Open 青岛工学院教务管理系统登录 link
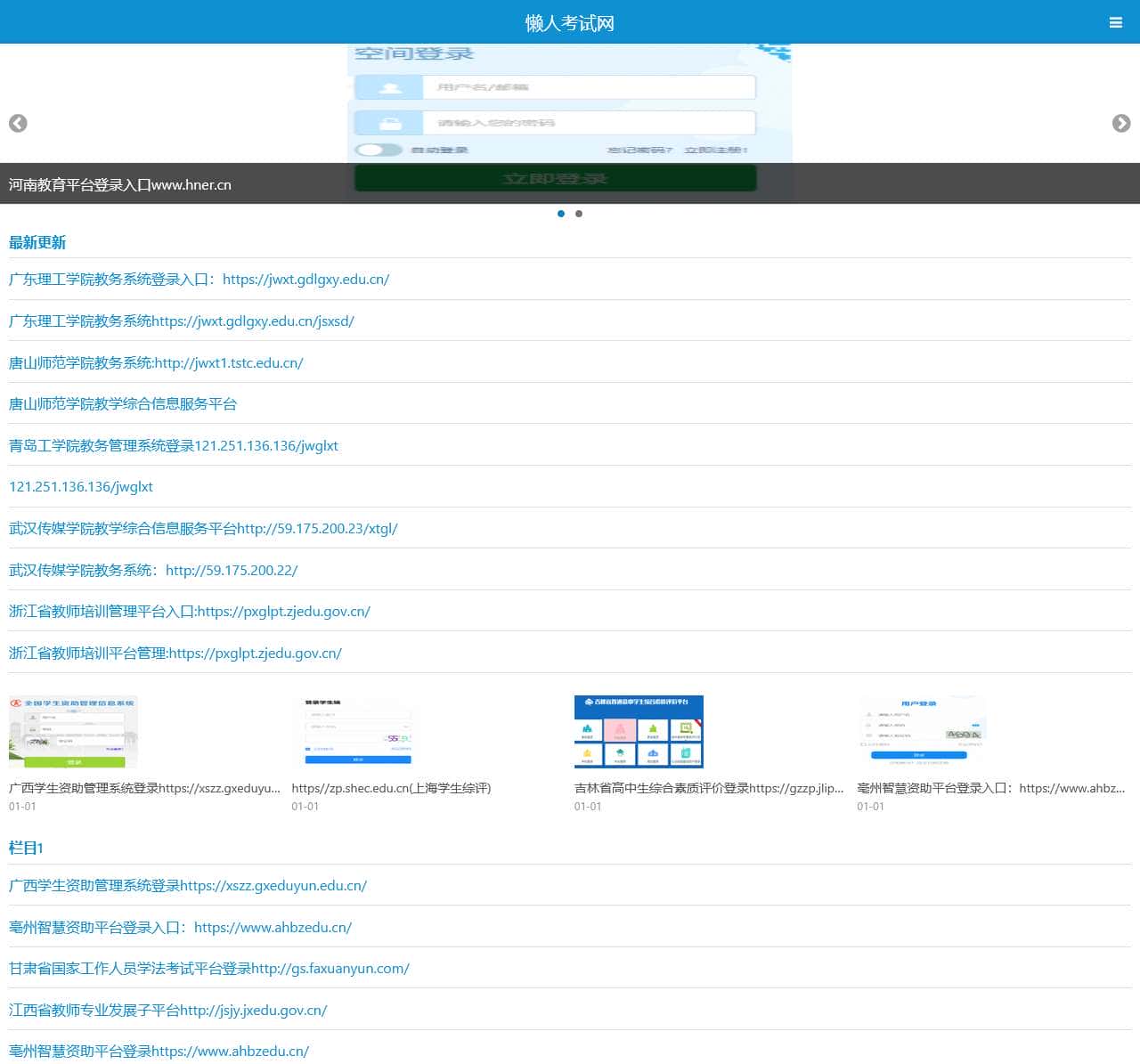 point(174,446)
